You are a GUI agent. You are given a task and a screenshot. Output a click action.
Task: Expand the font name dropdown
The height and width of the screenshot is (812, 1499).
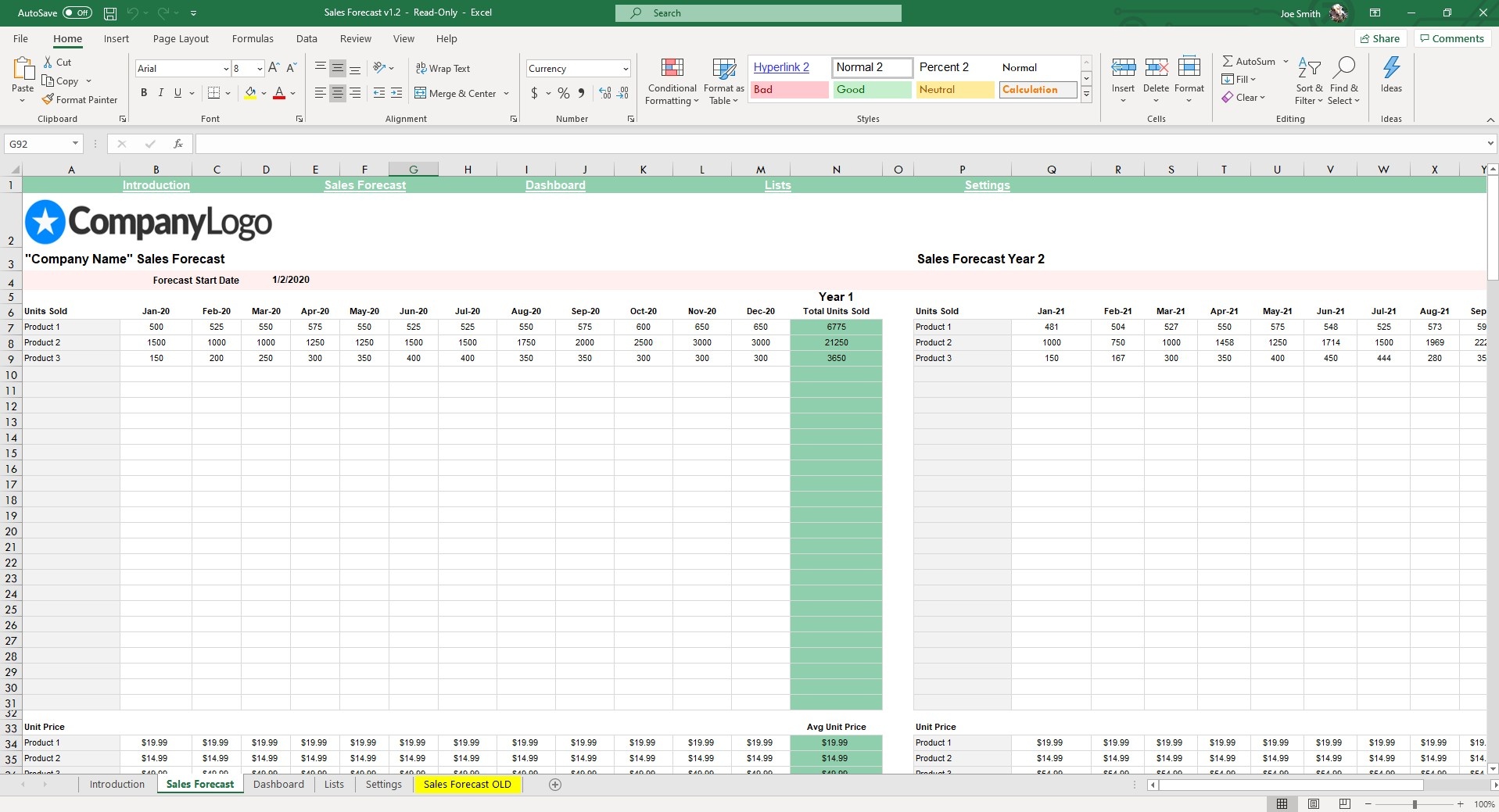pyautogui.click(x=226, y=69)
